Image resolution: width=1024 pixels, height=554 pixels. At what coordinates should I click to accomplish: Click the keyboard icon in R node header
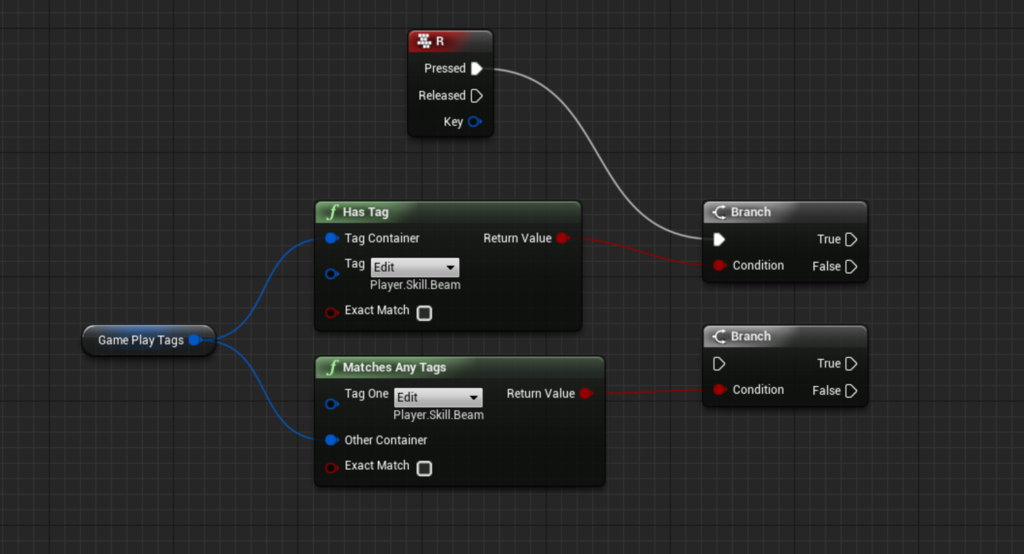(x=424, y=41)
